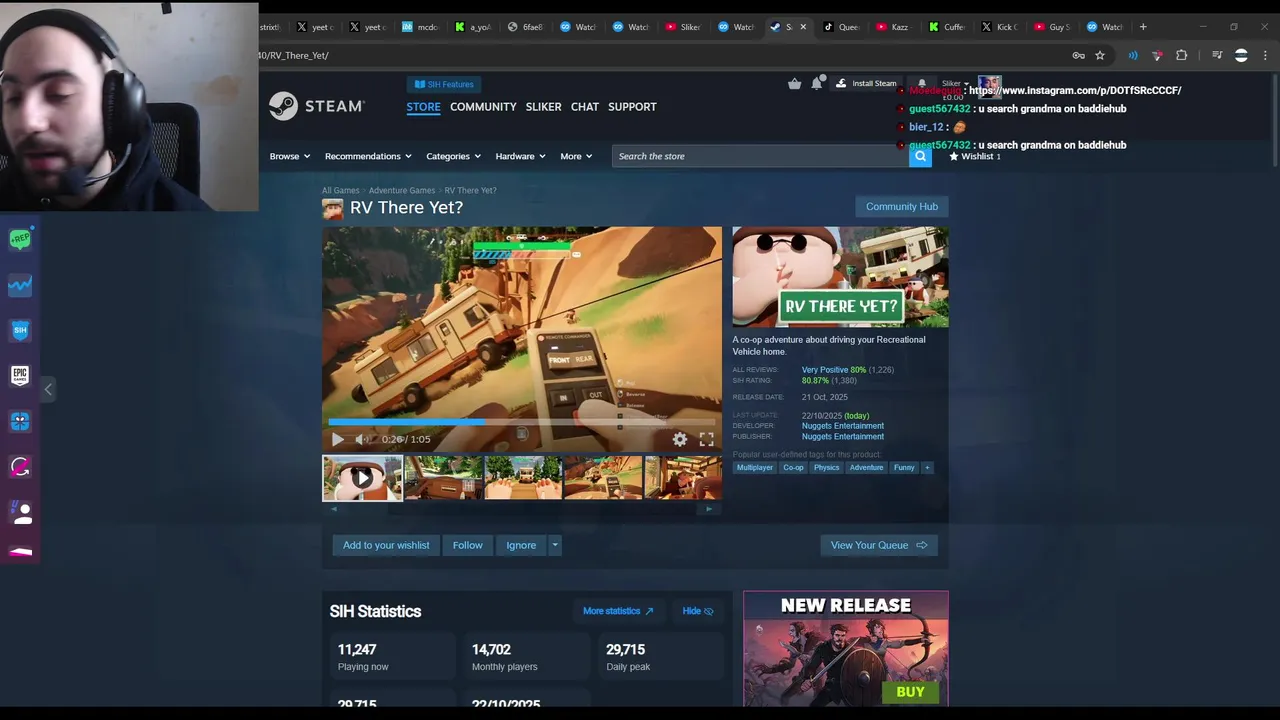The image size is (1280, 720).
Task: Hide the SIH Statistics panel
Action: coord(698,611)
